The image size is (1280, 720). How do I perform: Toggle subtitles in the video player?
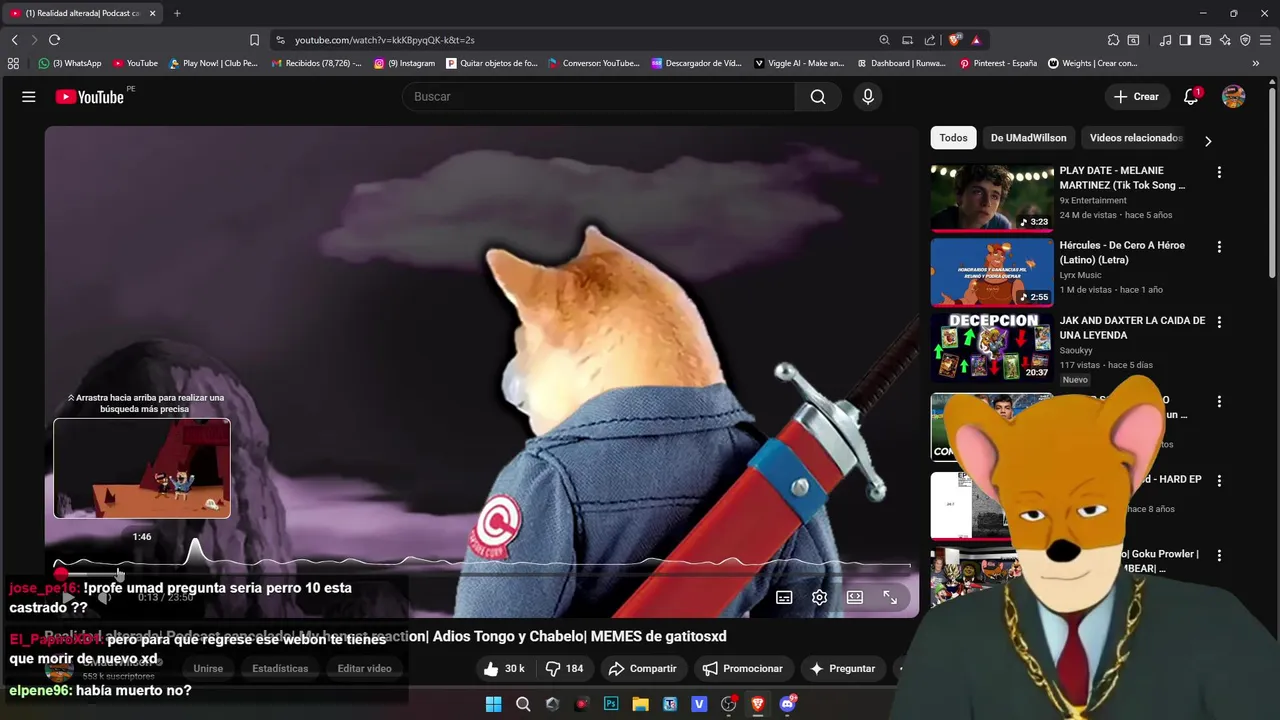click(784, 597)
